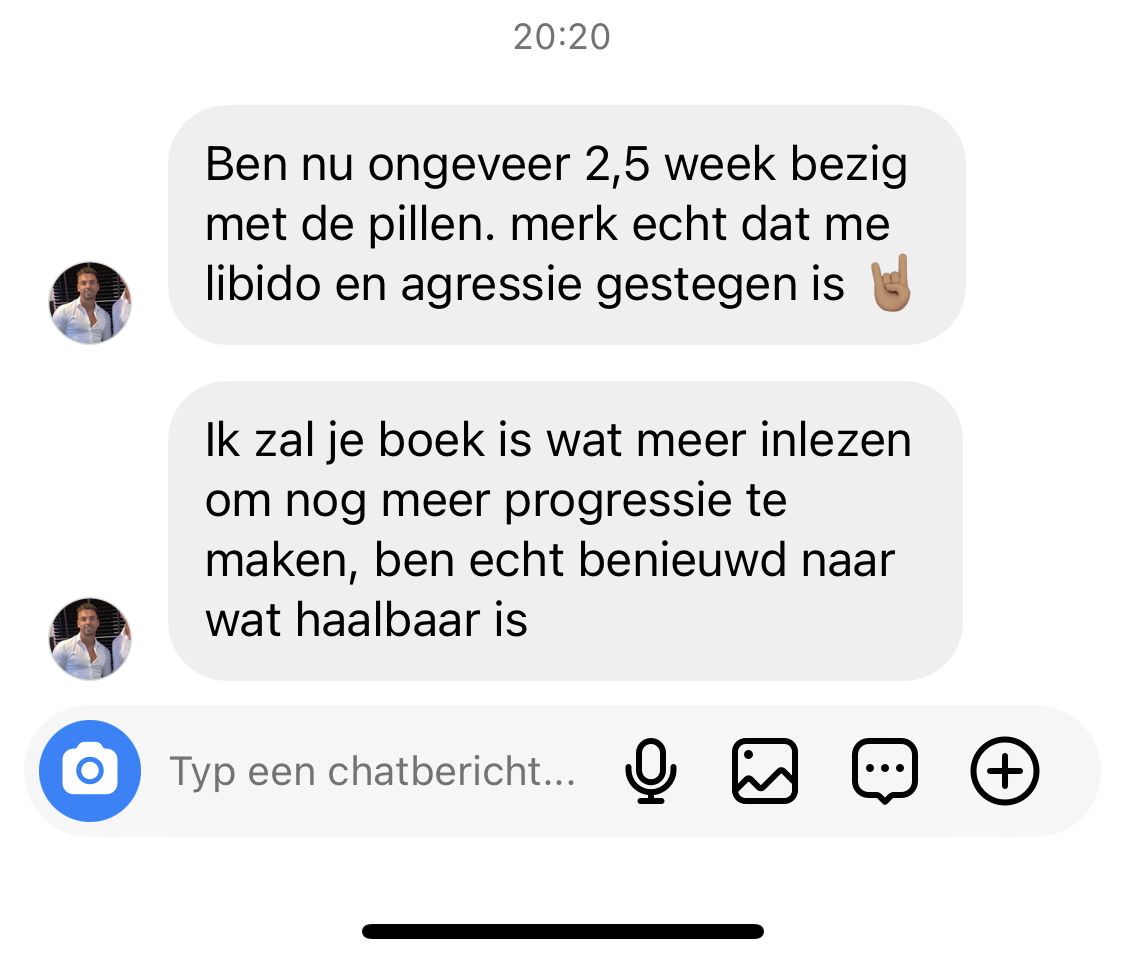
Task: Tap the words 'wat haalbaar is'
Action: click(367, 620)
